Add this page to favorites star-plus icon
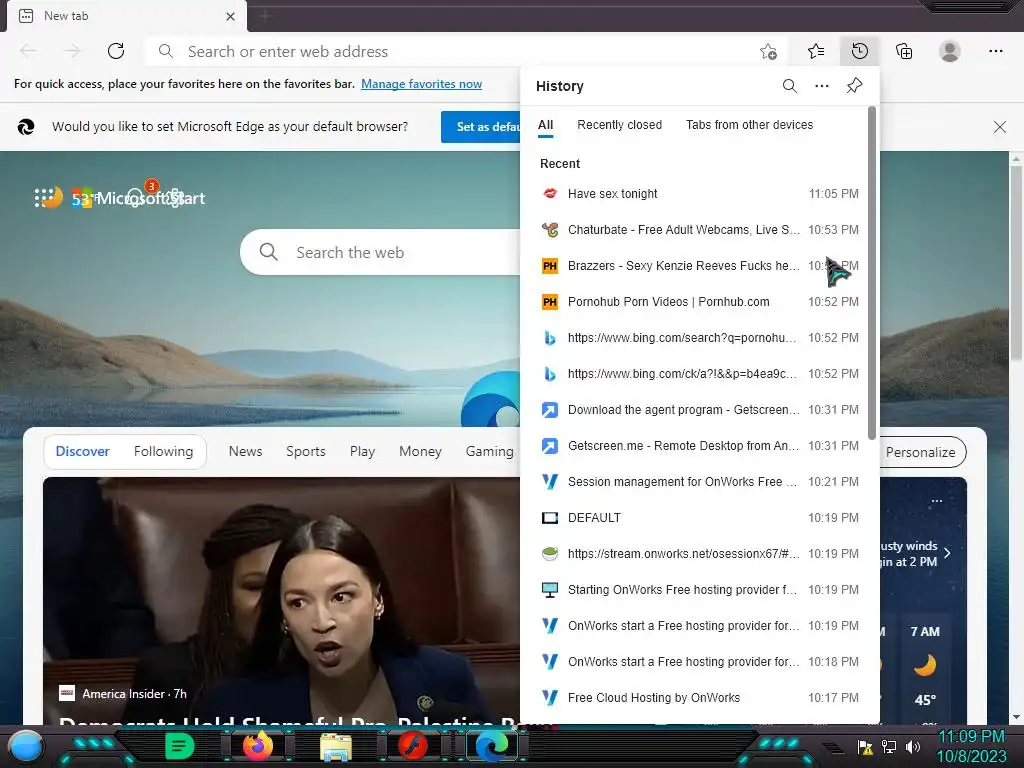Screen dimensions: 1024x768 click(769, 51)
